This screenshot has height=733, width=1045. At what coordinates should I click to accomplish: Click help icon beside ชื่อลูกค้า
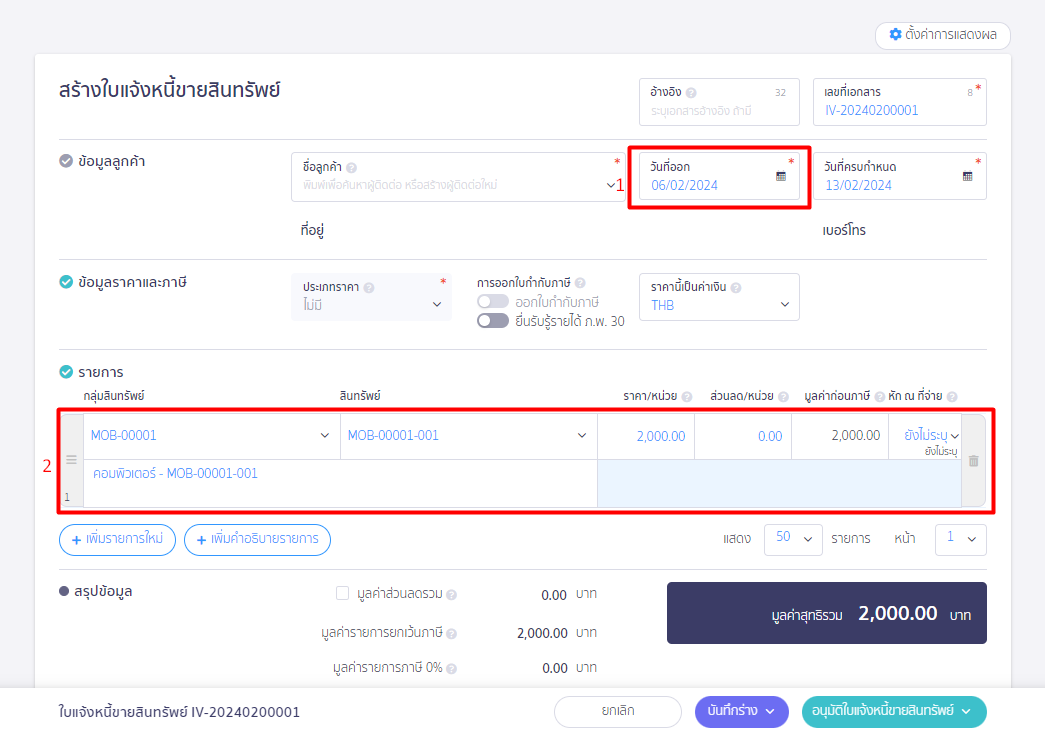pos(351,168)
